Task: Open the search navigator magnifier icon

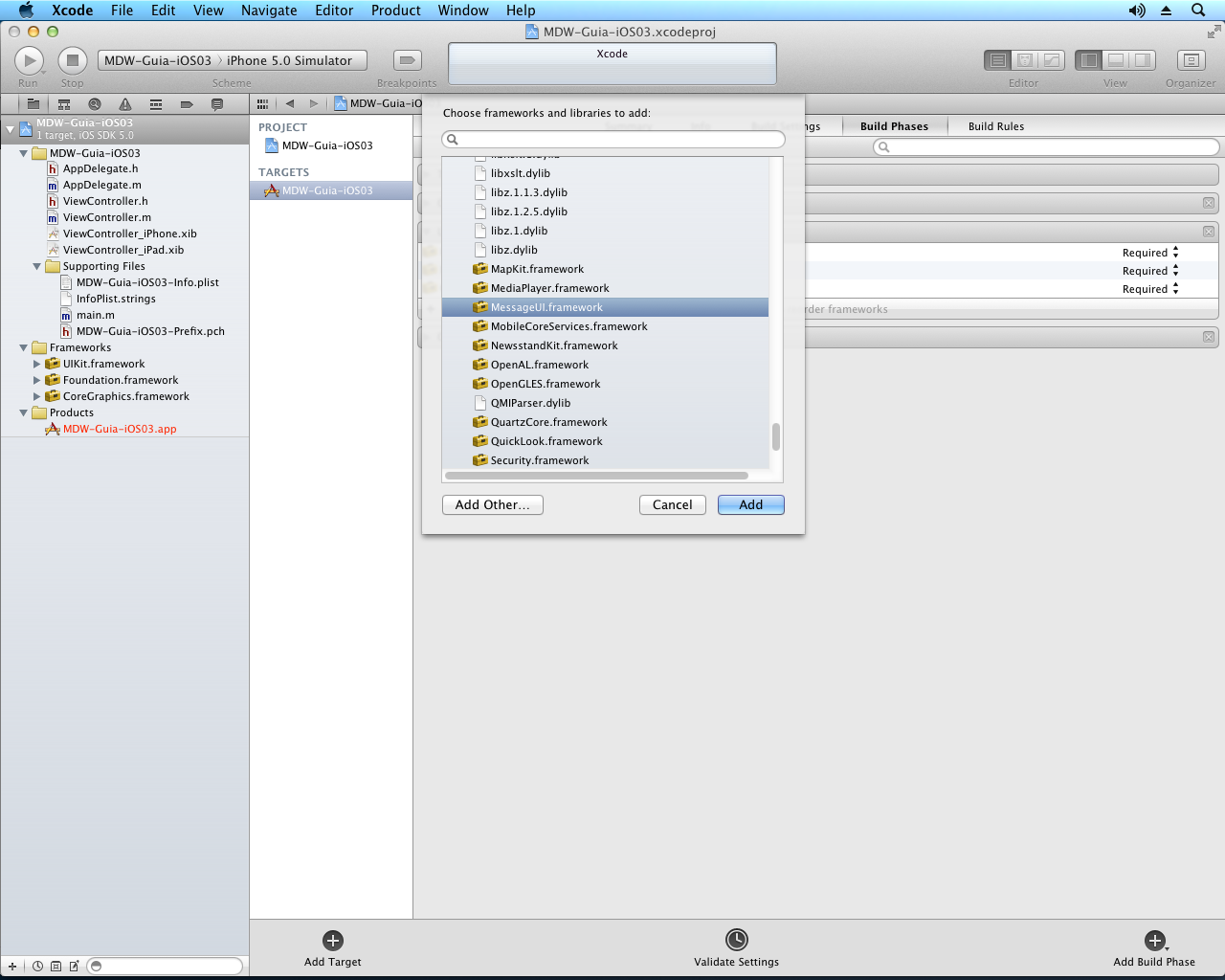Action: [x=95, y=104]
